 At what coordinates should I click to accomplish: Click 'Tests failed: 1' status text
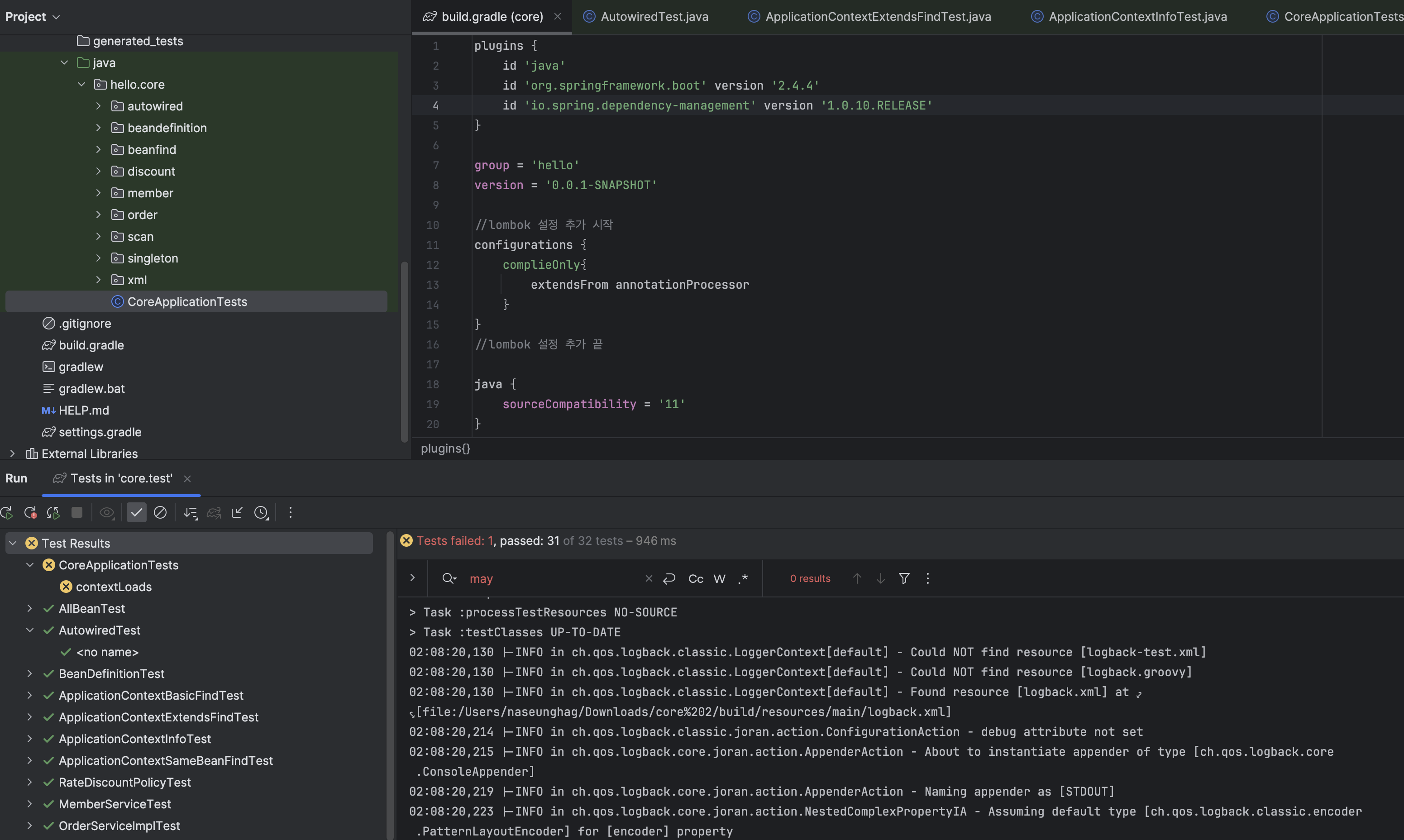(x=454, y=540)
